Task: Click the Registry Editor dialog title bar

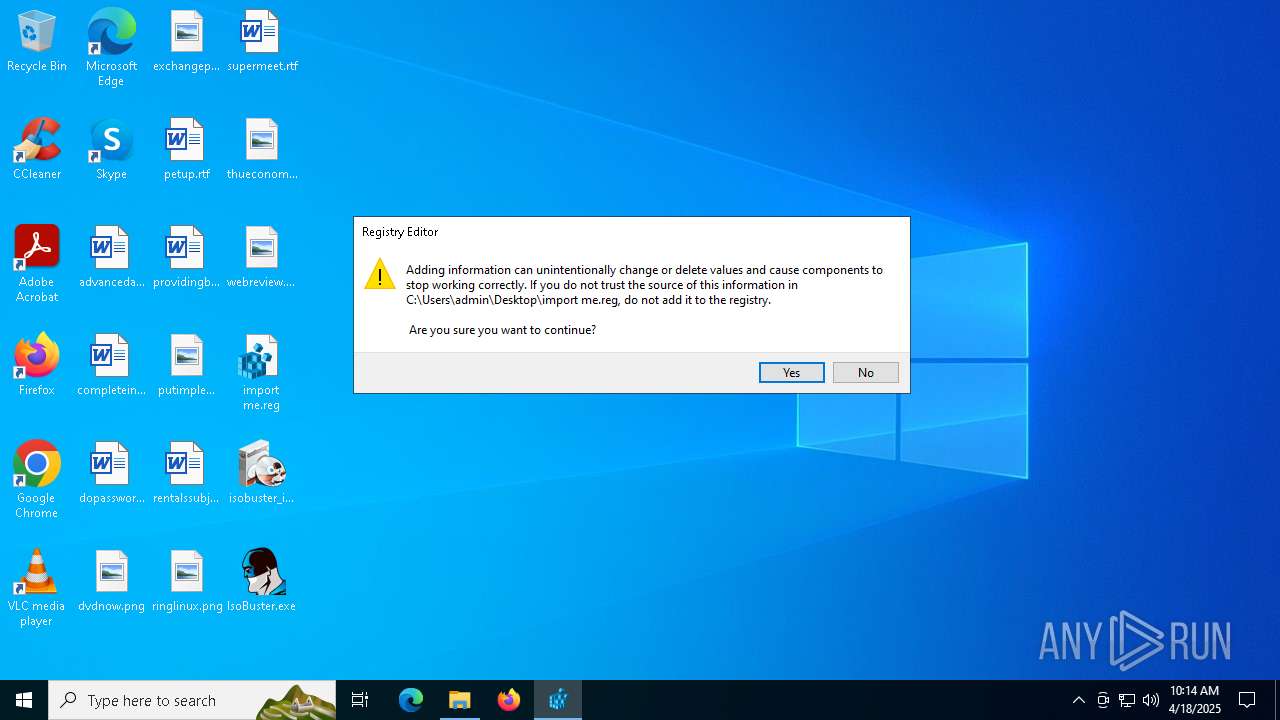Action: pyautogui.click(x=632, y=232)
